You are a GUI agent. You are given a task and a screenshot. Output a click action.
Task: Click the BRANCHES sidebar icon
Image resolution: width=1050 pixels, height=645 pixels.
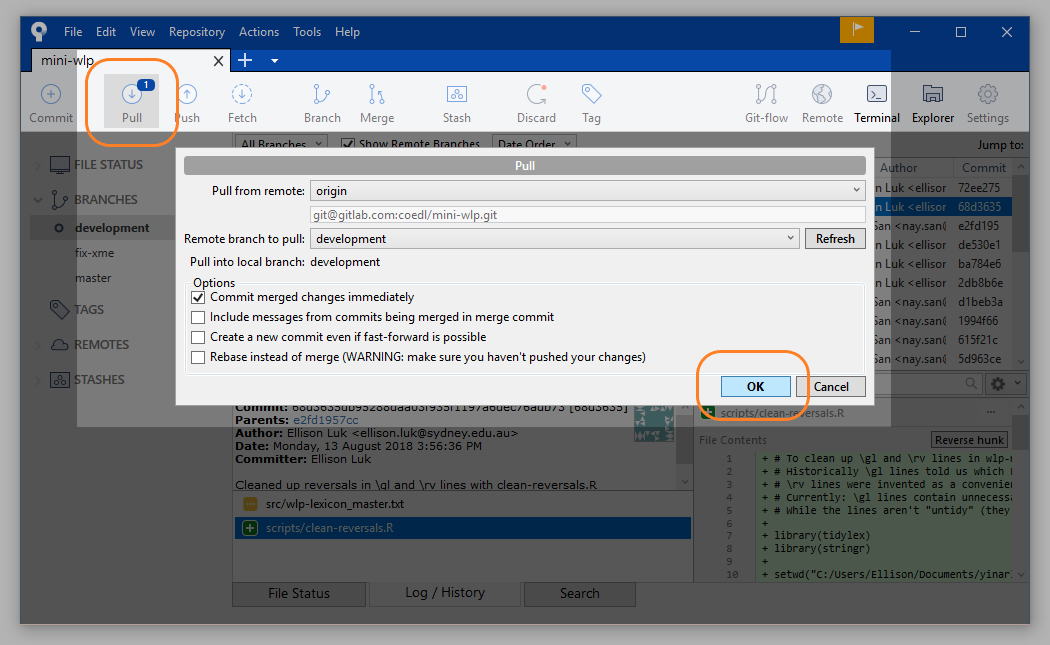(60, 200)
